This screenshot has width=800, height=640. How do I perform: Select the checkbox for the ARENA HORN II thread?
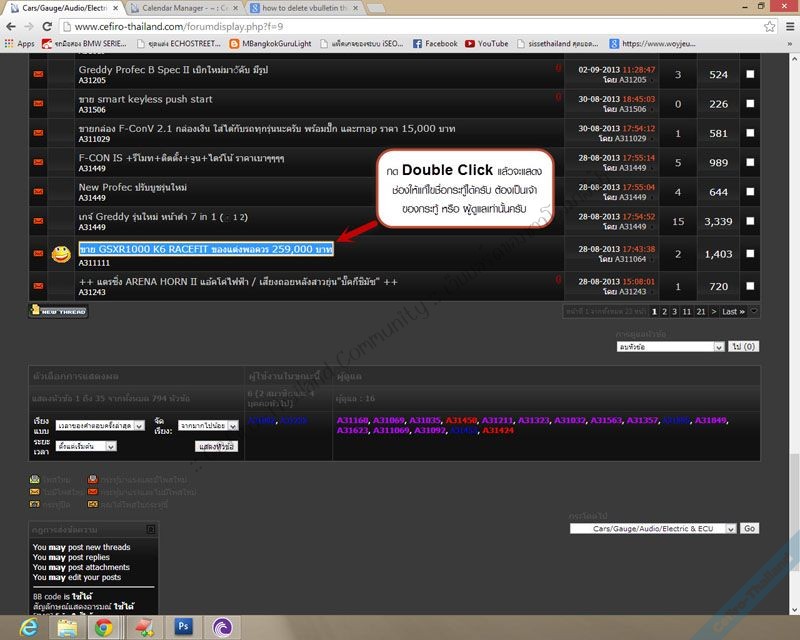pos(750,287)
